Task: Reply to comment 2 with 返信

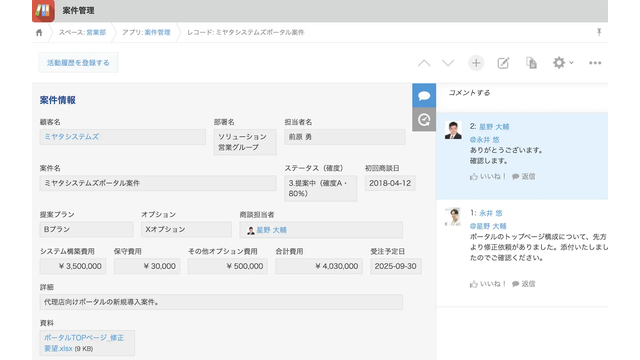Action: [x=524, y=176]
